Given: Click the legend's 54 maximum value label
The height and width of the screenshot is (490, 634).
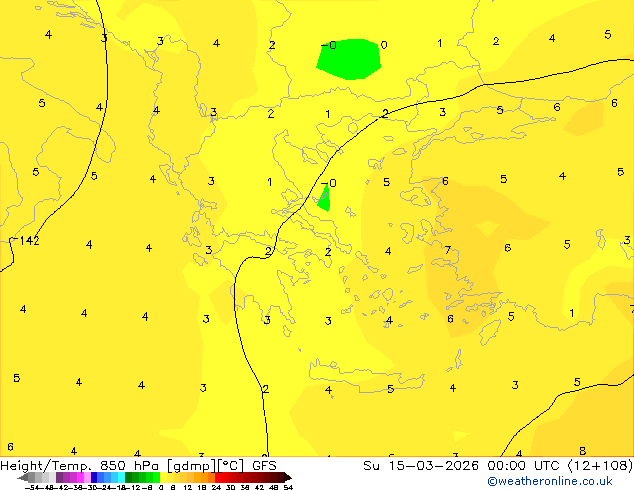Looking at the screenshot, I should [288, 486].
